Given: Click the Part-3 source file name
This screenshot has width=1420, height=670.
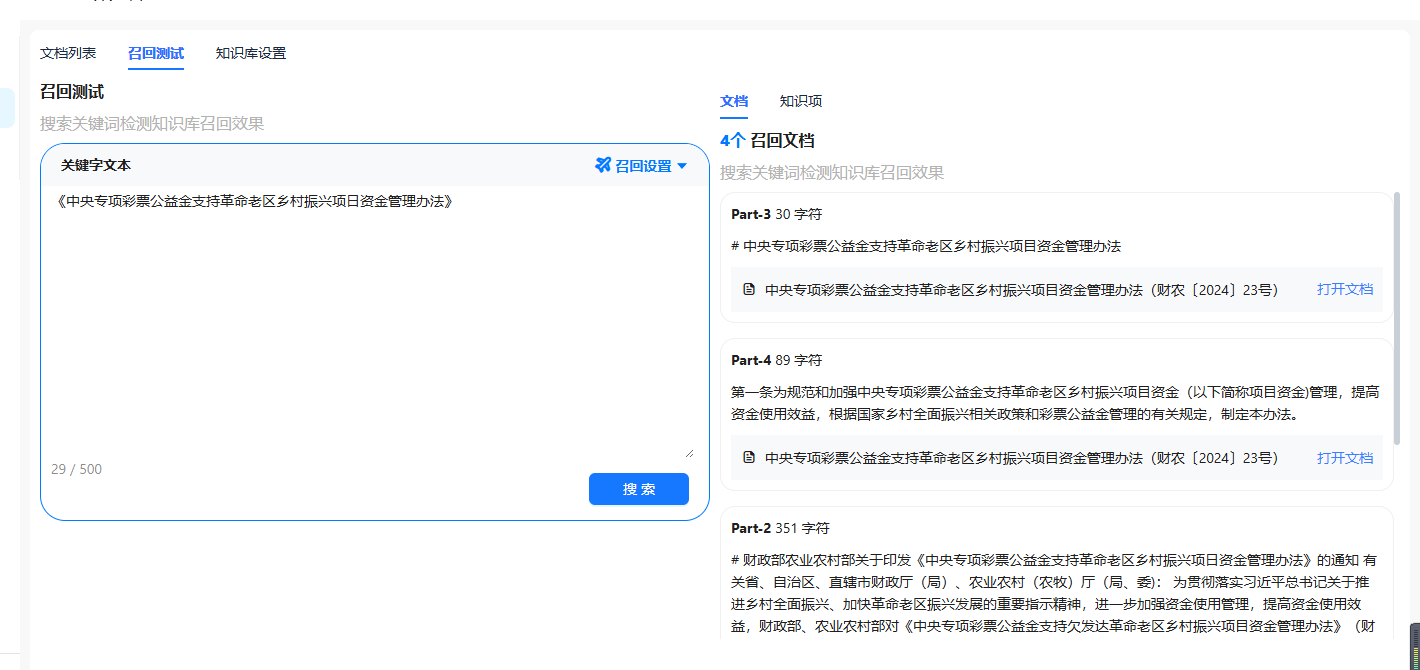Looking at the screenshot, I should point(1020,290).
